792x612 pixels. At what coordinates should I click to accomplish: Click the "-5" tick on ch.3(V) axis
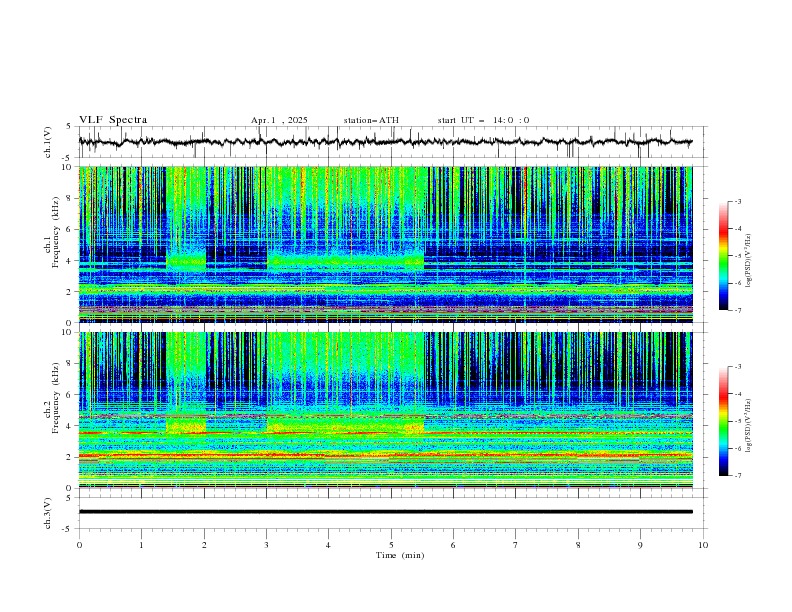tap(68, 529)
